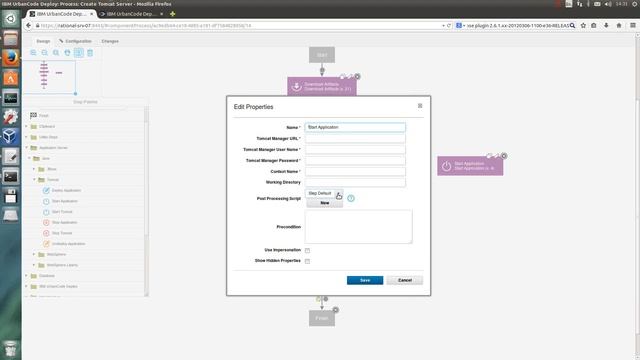This screenshot has height=360, width=640.
Task: Collapse the Tomcat folder
Action: point(34,180)
